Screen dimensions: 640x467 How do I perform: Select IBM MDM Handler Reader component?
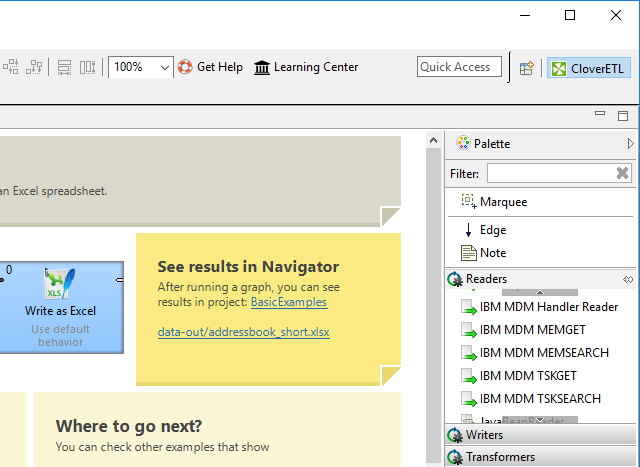coord(541,307)
